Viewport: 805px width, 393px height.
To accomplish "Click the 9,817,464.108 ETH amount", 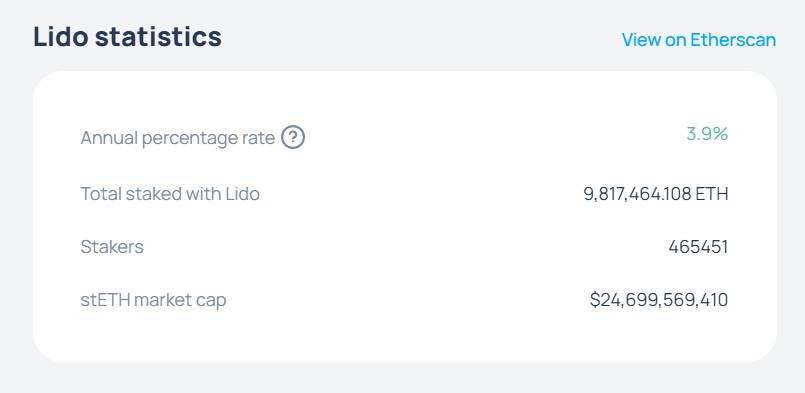I will coord(656,194).
